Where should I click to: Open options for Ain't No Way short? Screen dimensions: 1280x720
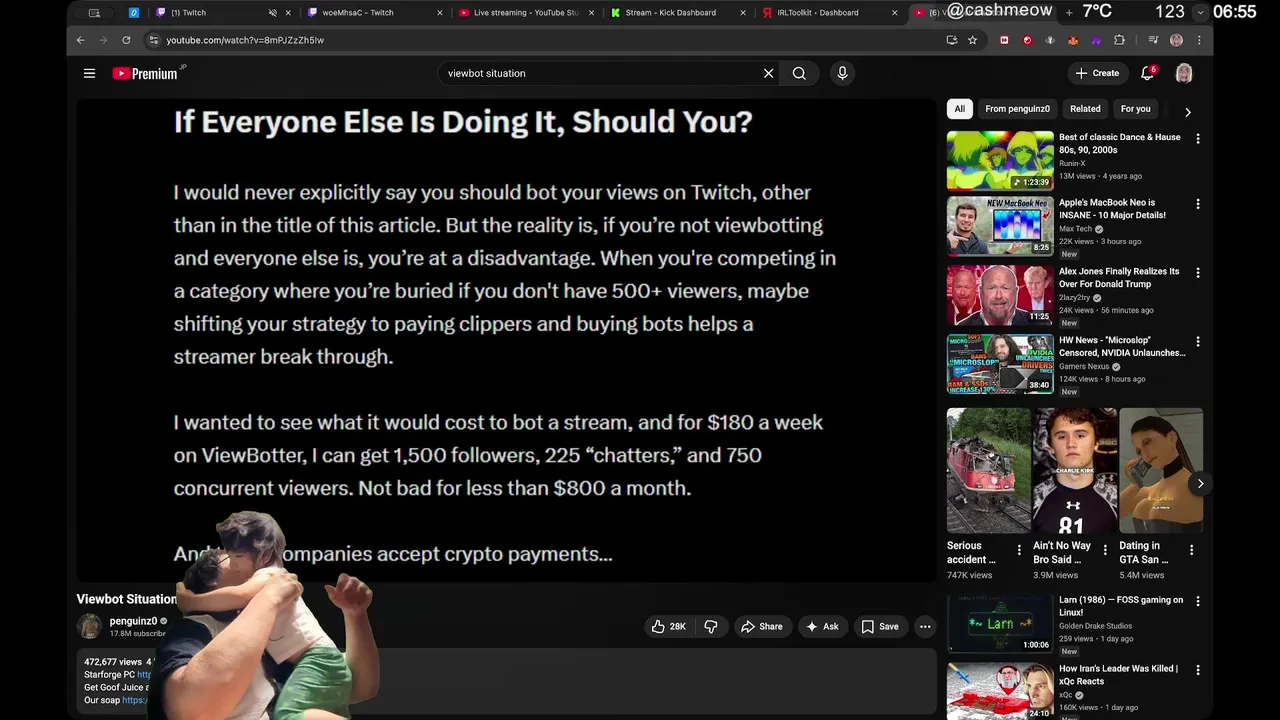point(1105,550)
